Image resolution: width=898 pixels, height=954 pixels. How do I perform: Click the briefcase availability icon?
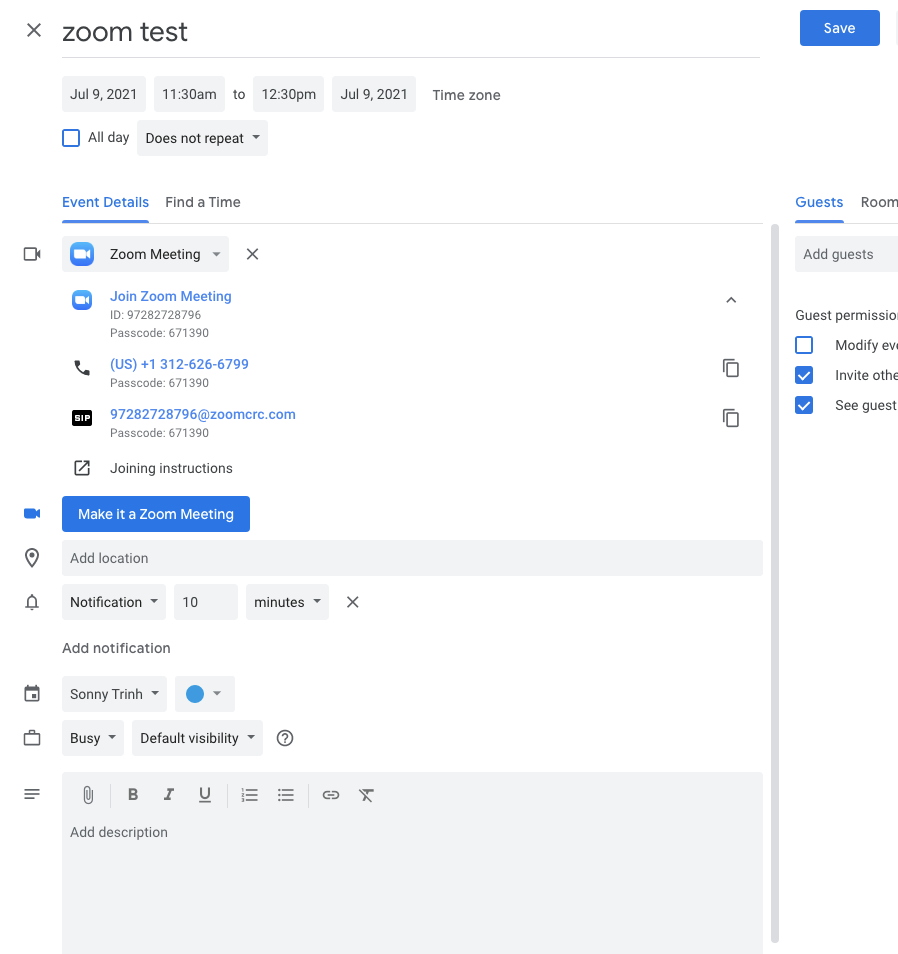32,738
